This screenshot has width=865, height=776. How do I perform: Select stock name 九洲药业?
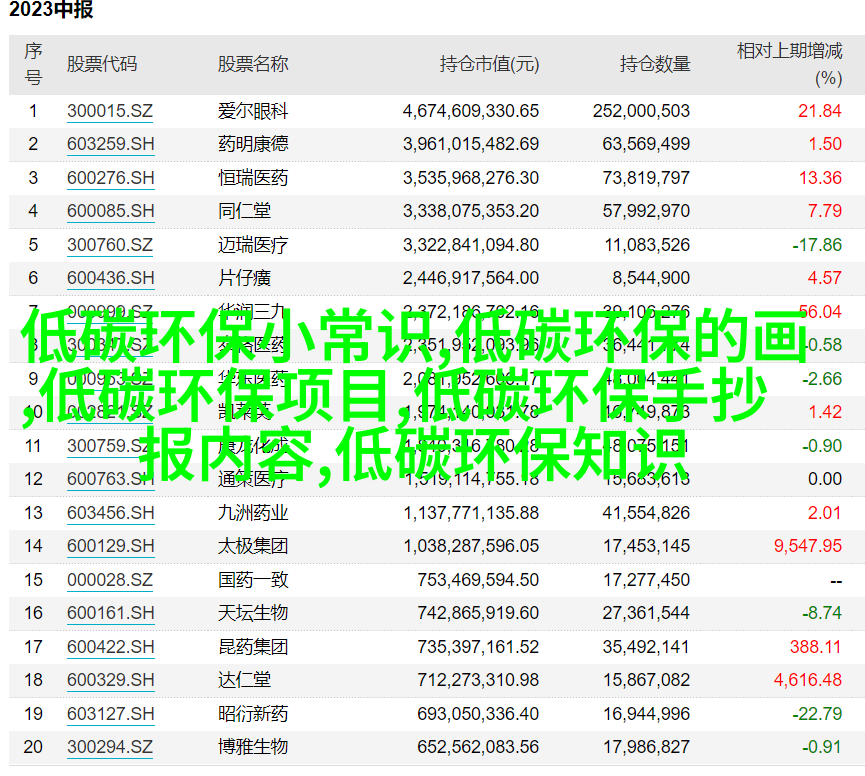click(253, 513)
